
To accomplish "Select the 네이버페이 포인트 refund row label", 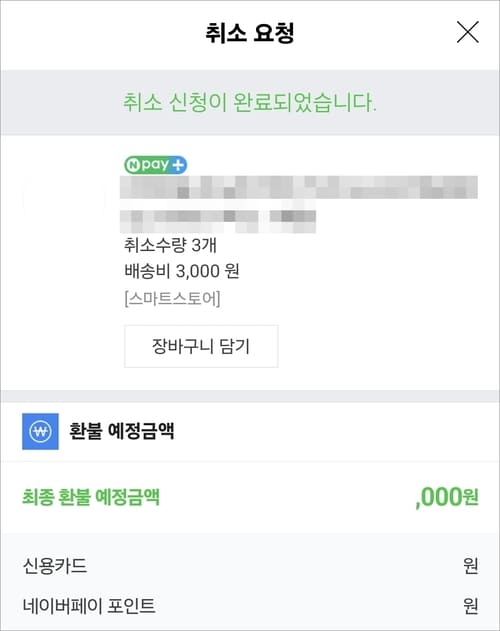I will [x=89, y=605].
